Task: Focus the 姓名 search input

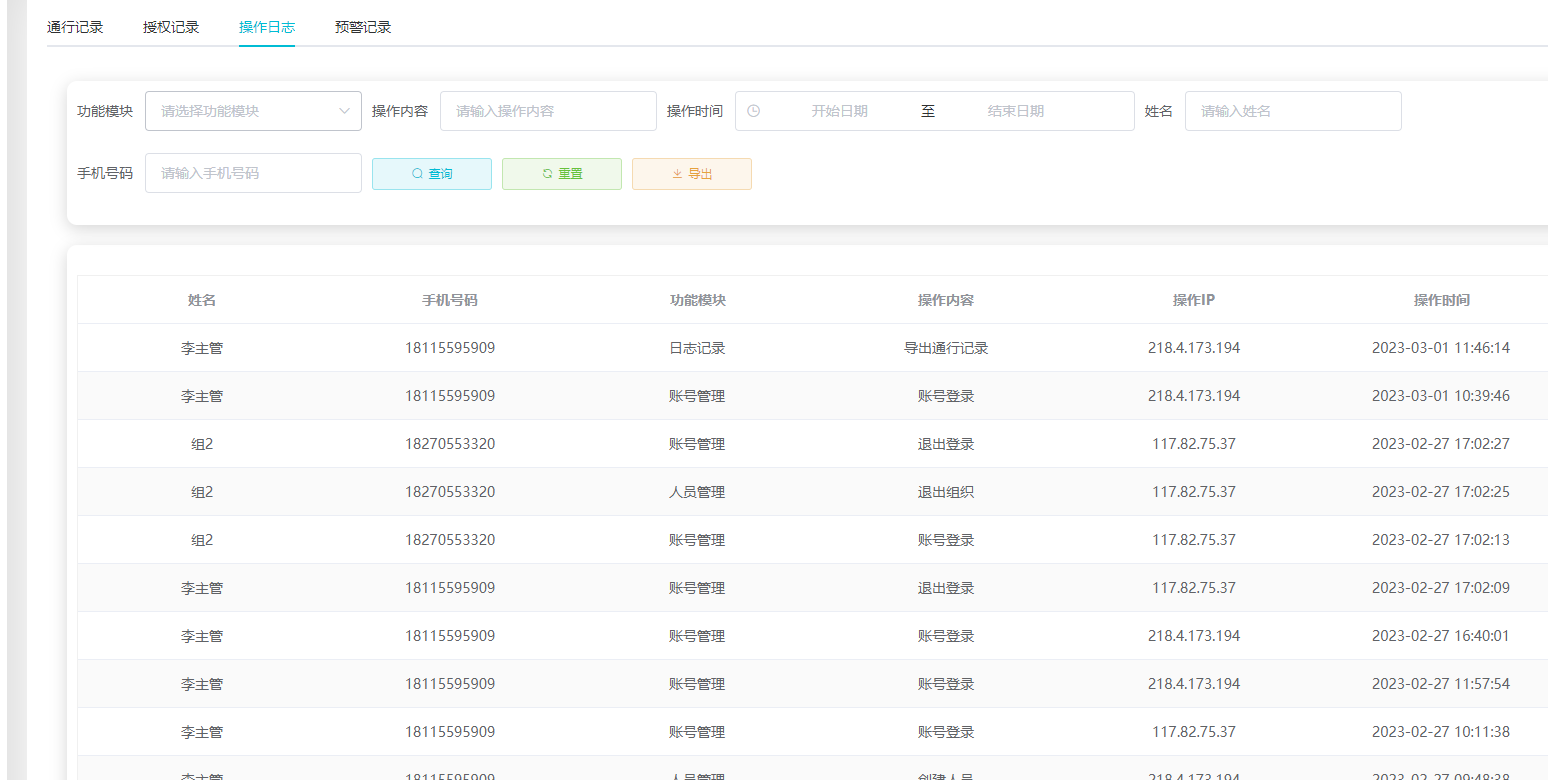Action: click(x=1293, y=111)
